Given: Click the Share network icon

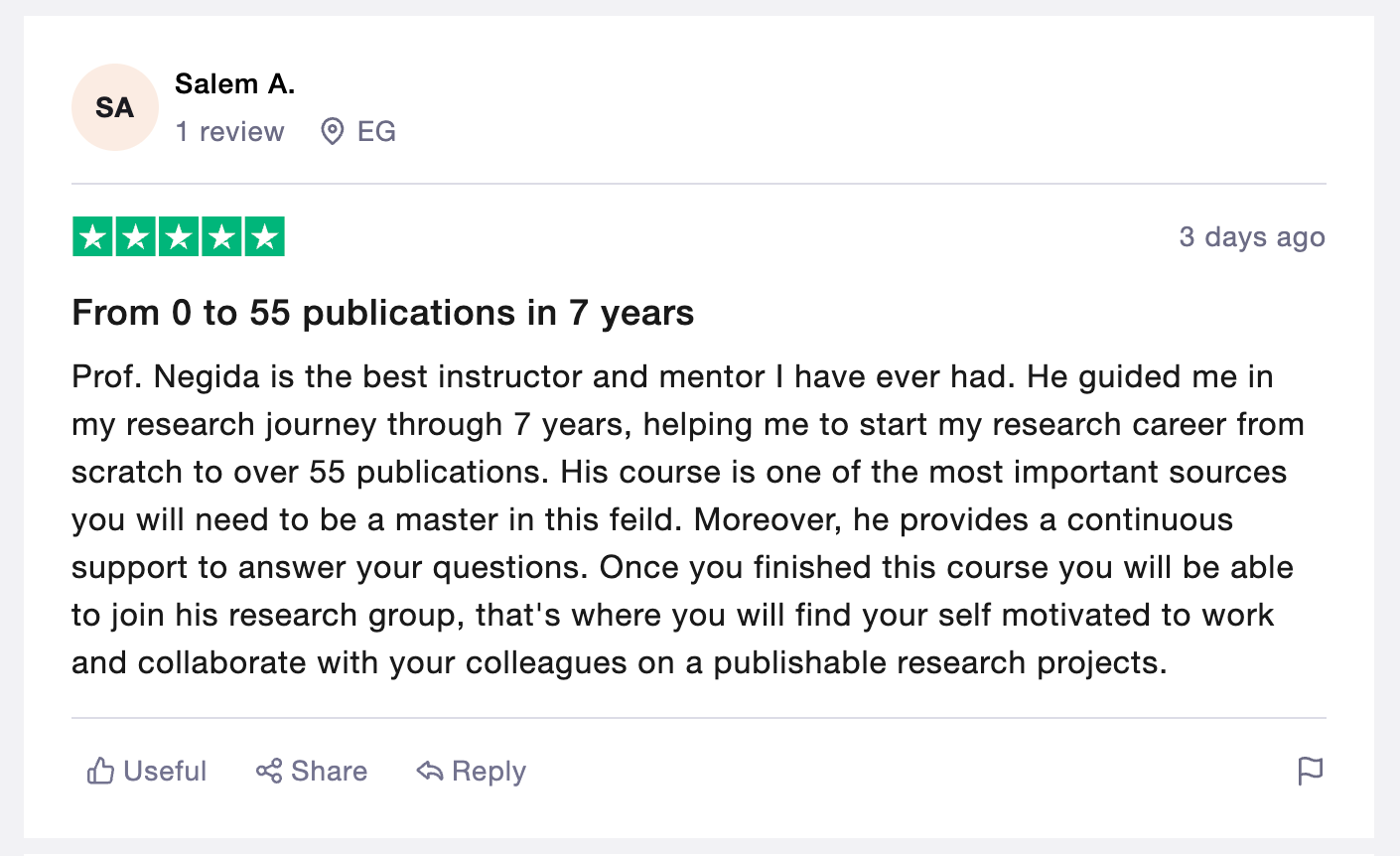Looking at the screenshot, I should [x=269, y=771].
